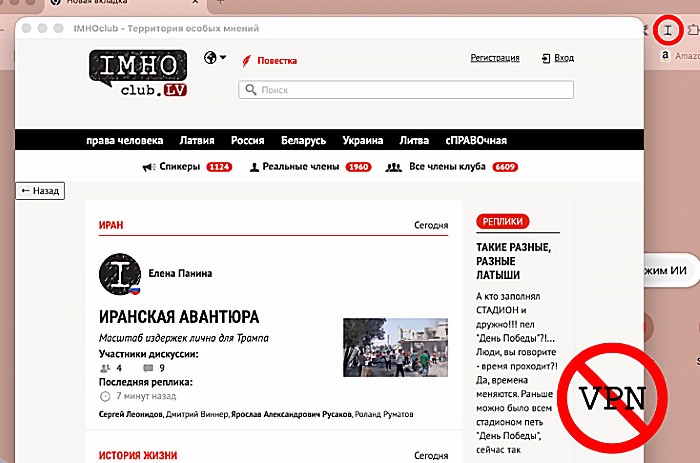Click Елена Панина's author avatar
This screenshot has width=700, height=463.
point(120,275)
